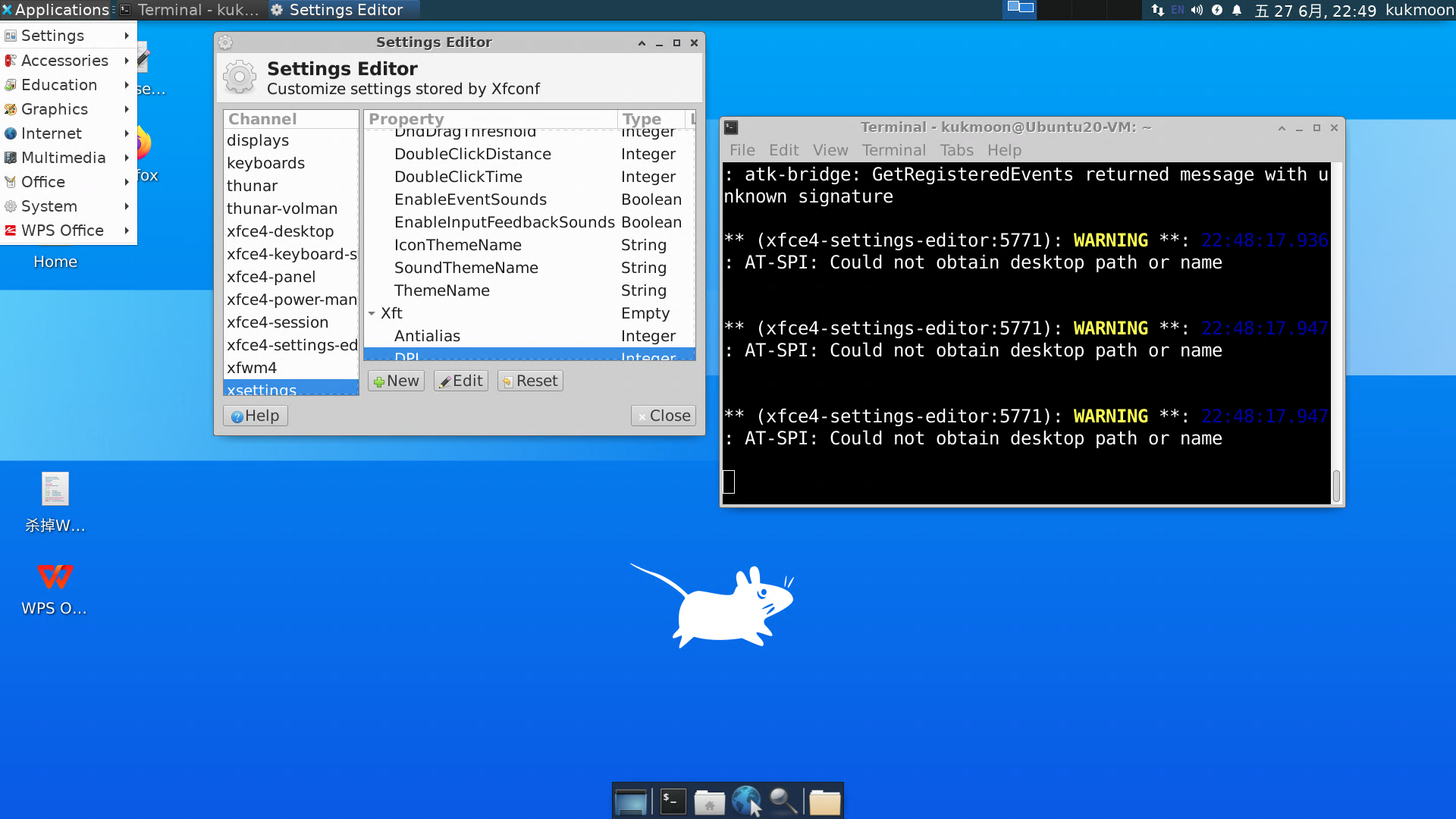Open Terminal File menu
Image resolution: width=1456 pixels, height=819 pixels.
coord(742,150)
